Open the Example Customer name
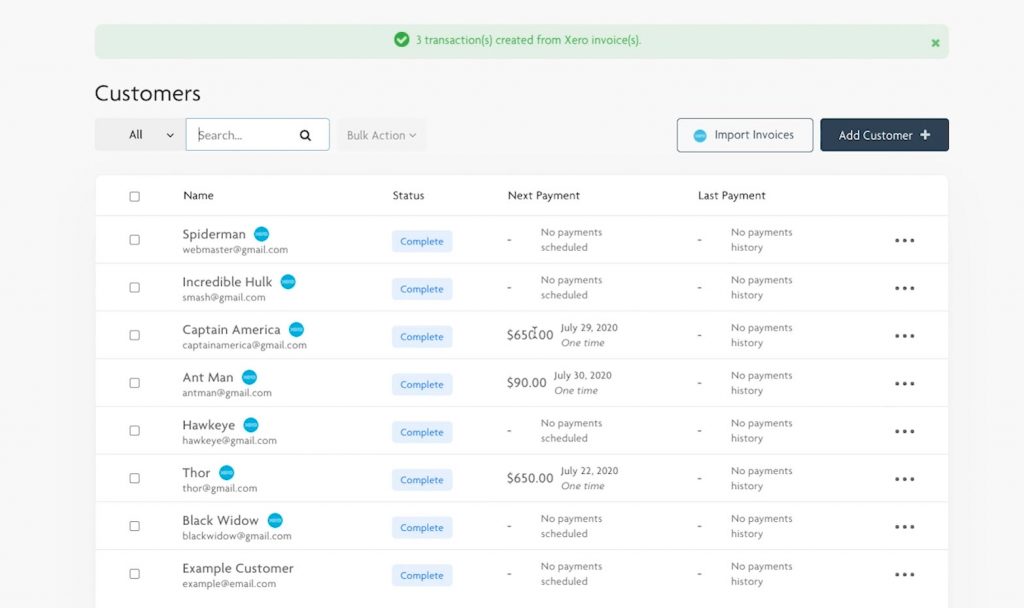The height and width of the screenshot is (608, 1024). tap(238, 568)
